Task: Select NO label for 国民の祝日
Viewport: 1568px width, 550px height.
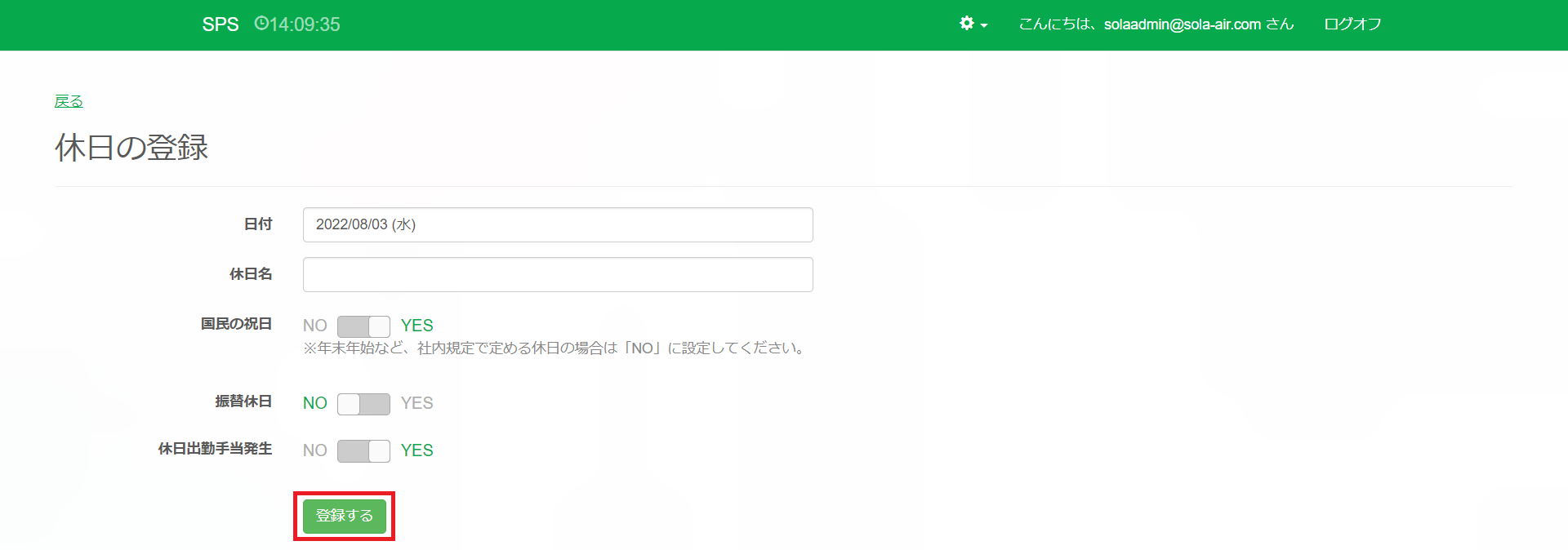Action: click(x=314, y=326)
